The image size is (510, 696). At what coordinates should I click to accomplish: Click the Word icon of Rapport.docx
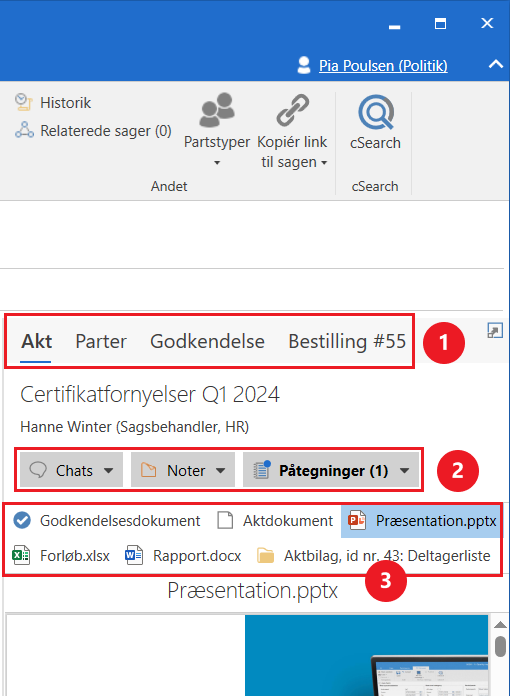pos(134,555)
